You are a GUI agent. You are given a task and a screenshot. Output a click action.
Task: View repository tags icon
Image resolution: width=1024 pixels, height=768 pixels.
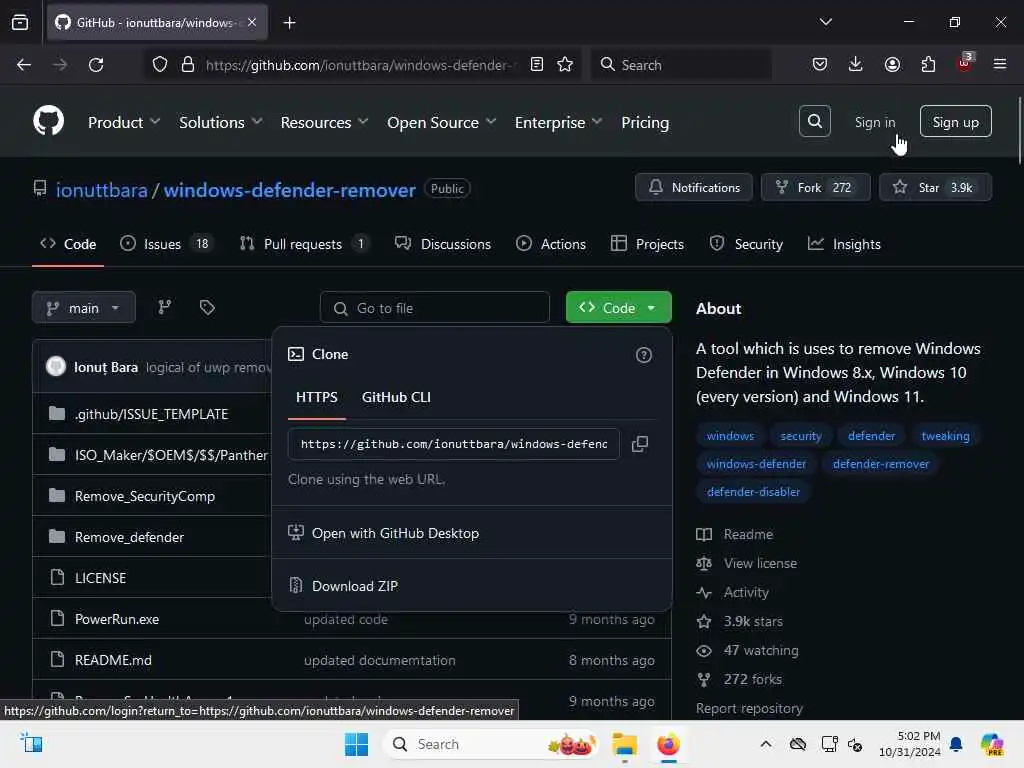click(x=207, y=307)
